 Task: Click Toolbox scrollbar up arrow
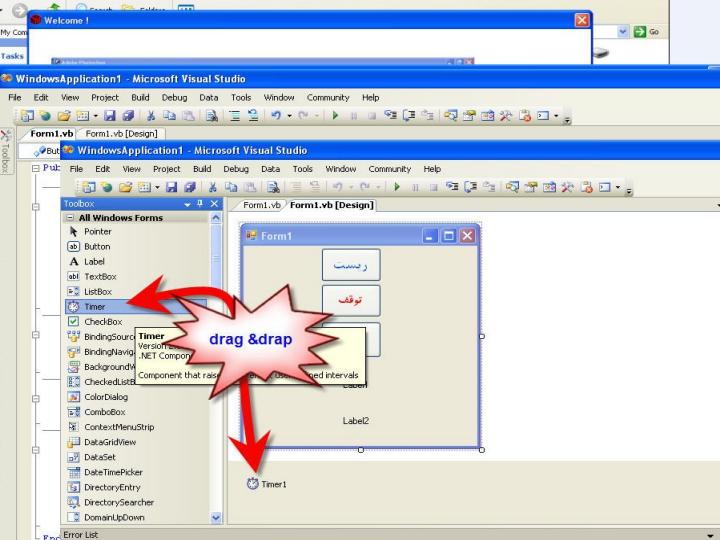pyautogui.click(x=216, y=218)
